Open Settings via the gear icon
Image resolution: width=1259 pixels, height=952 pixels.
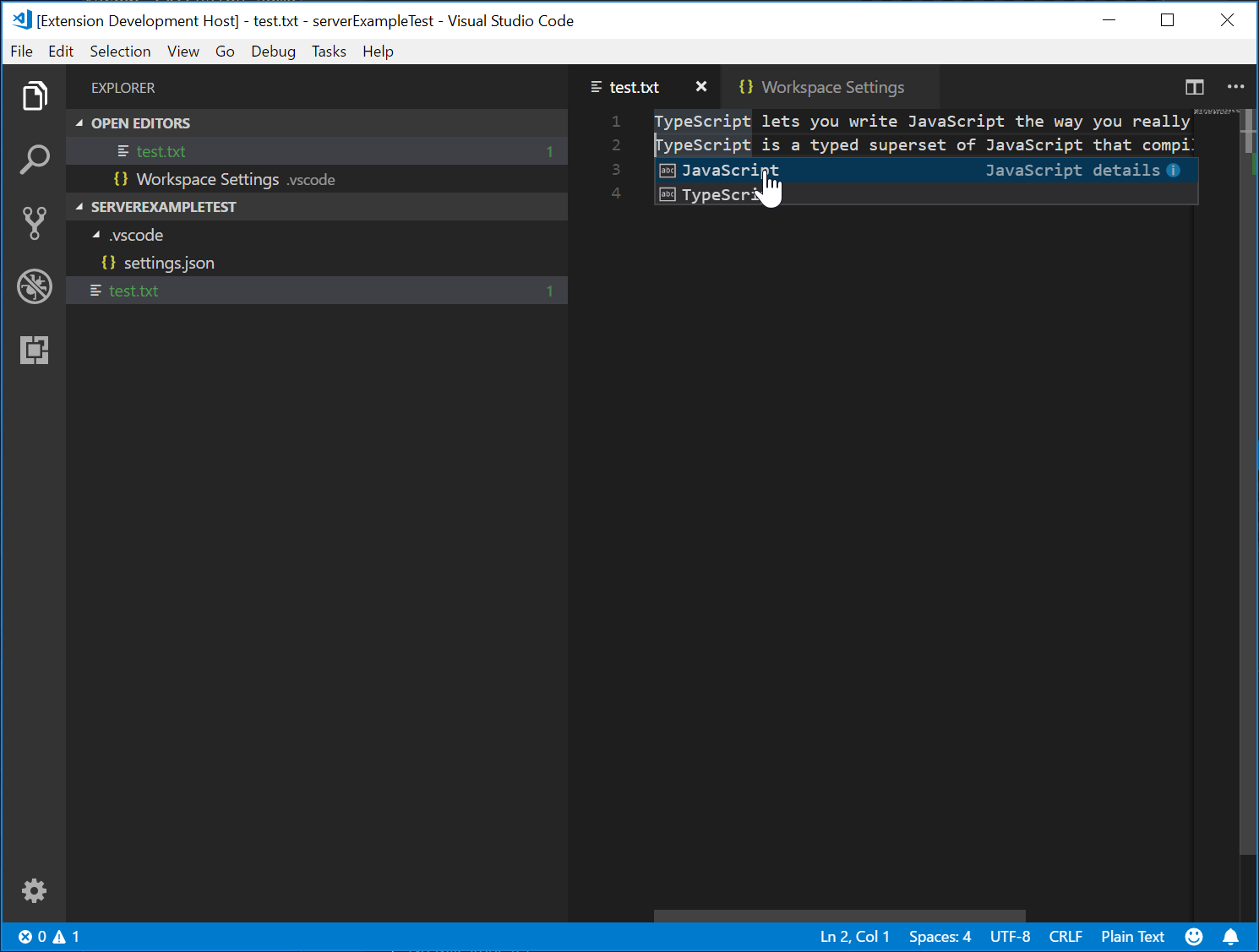(x=35, y=890)
